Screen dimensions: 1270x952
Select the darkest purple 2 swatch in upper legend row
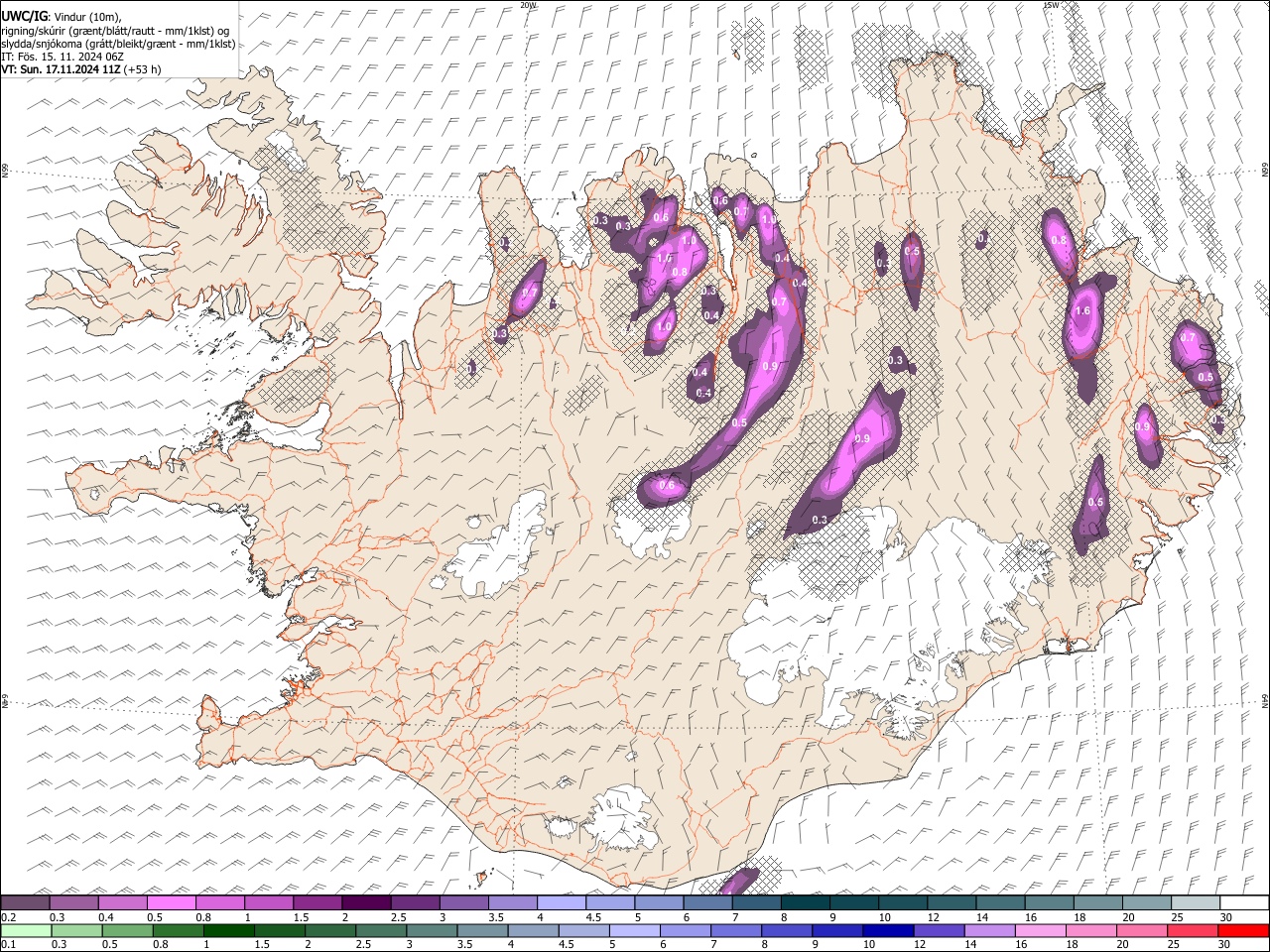[x=366, y=902]
